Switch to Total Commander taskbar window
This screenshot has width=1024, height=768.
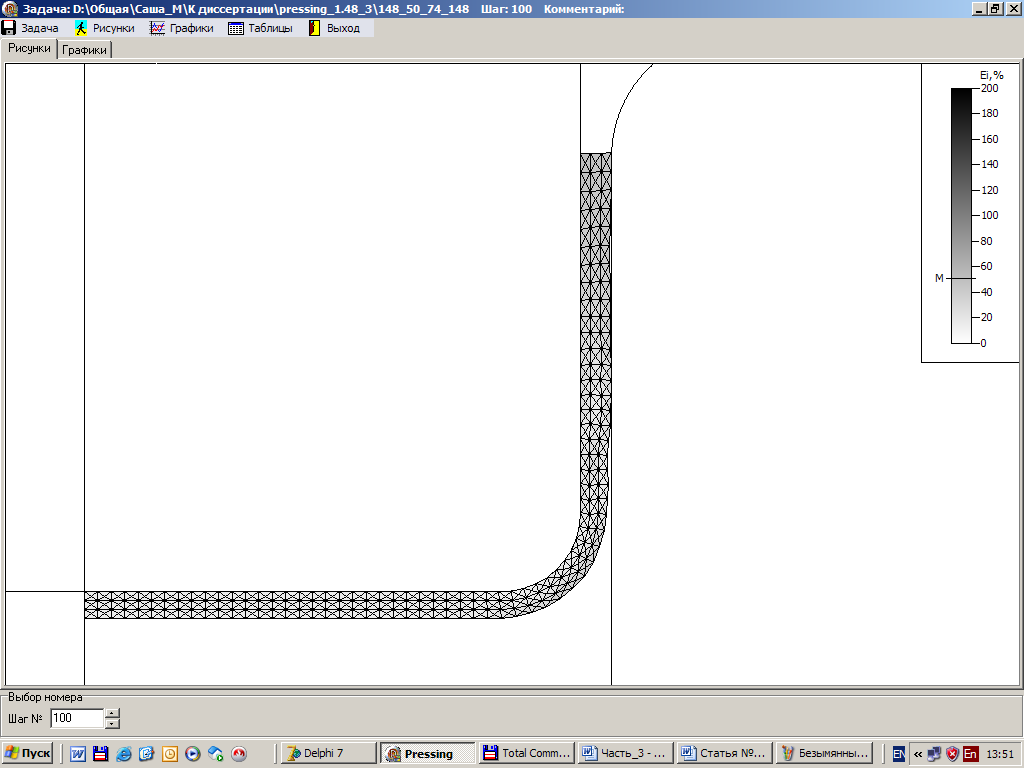pos(526,754)
